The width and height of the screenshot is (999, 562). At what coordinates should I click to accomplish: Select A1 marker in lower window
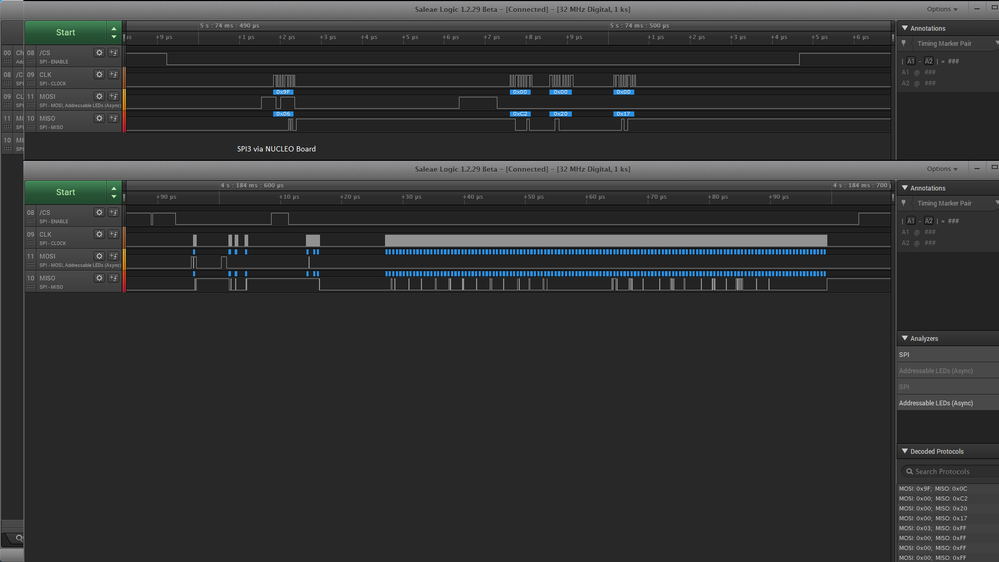click(x=910, y=221)
